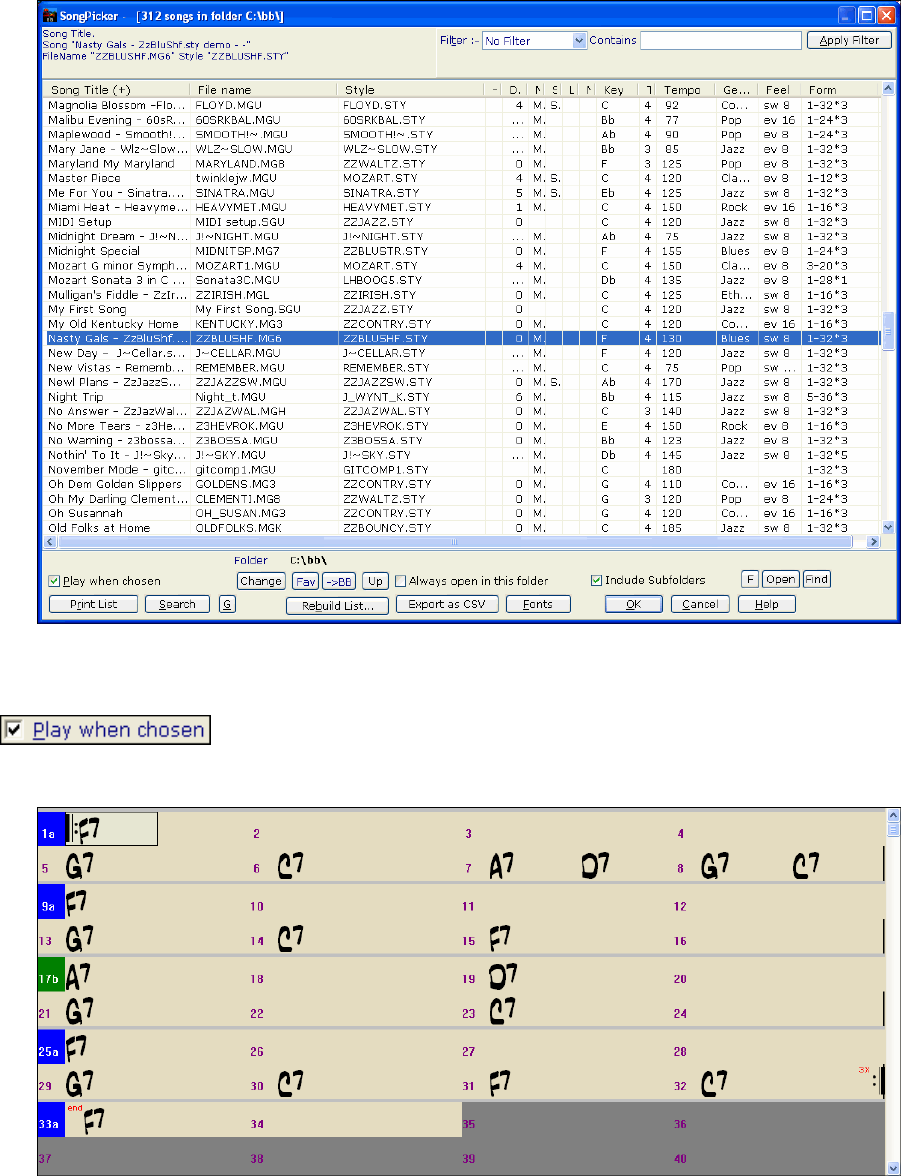Sort by Genre column header
This screenshot has width=901, height=1176.
[736, 90]
